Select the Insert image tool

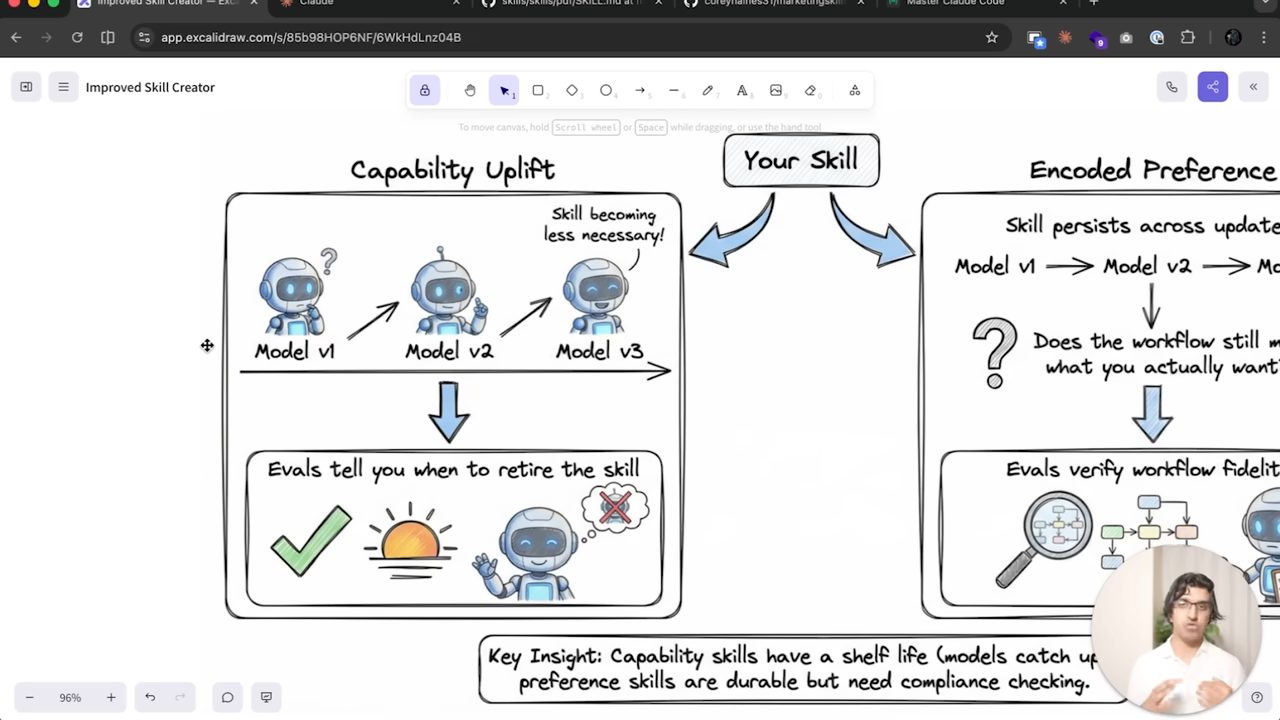pyautogui.click(x=776, y=90)
